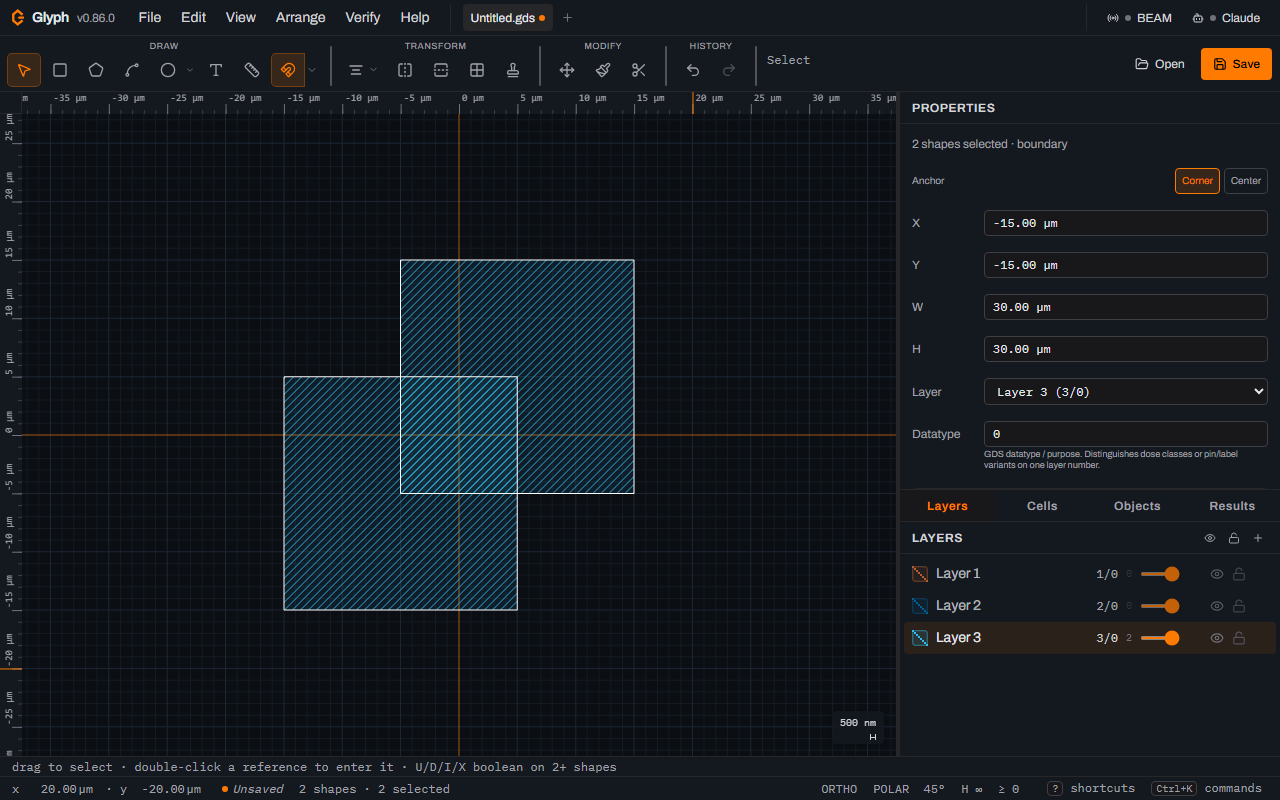Lock Layer 1
Screen dimensions: 1280x800
[x=1239, y=574]
